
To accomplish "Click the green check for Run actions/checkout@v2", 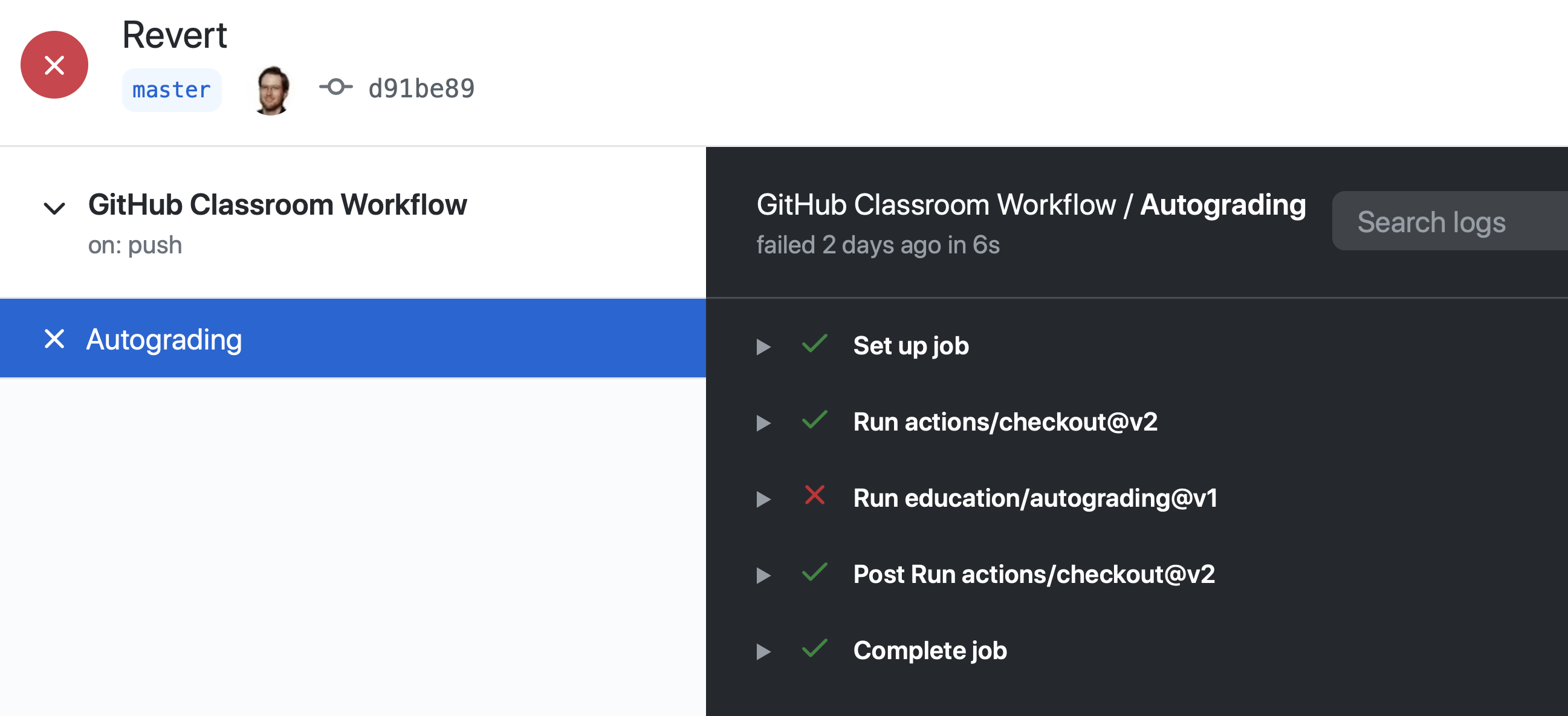I will 814,420.
